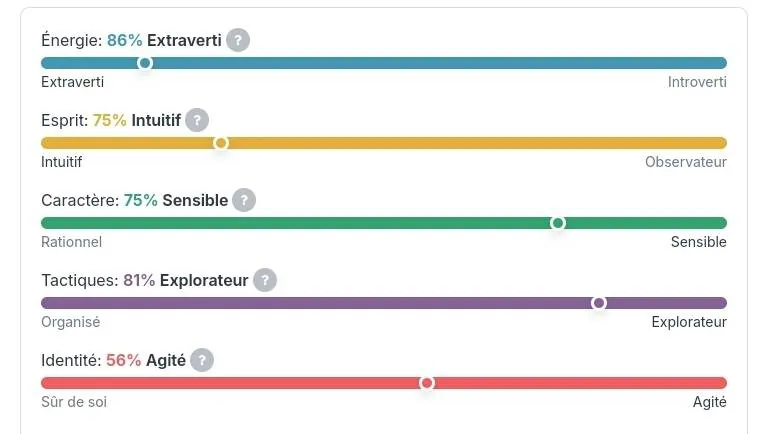Screen dimensions: 760x434
Task: Click the 56% Agité heading
Action: click(x=146, y=360)
